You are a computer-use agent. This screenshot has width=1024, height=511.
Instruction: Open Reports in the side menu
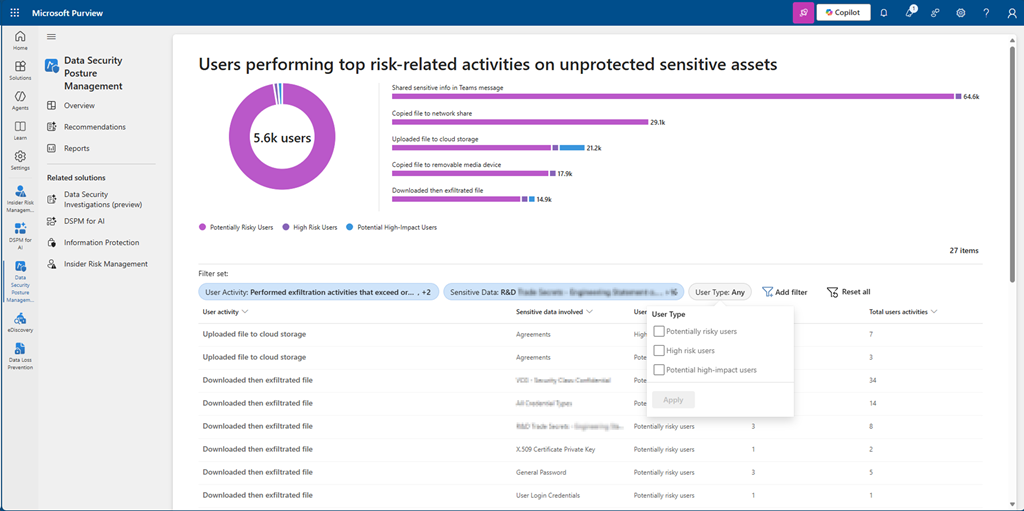pos(76,148)
